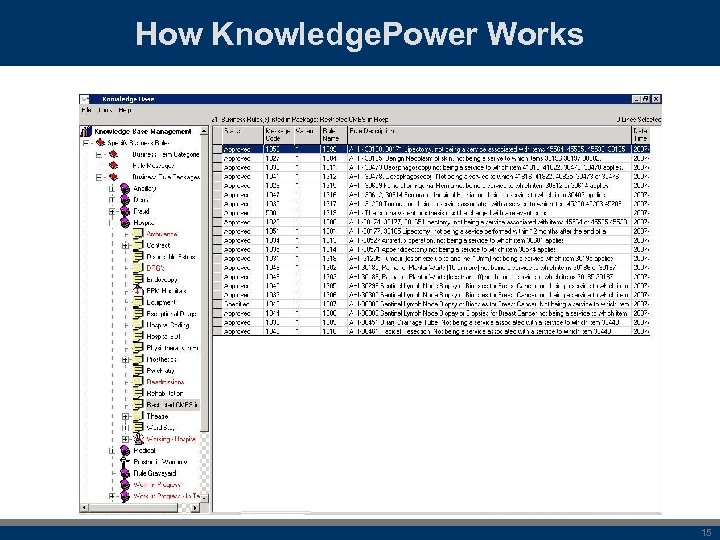Click the DRG's folder icon
The height and width of the screenshot is (540, 720).
click(138, 268)
